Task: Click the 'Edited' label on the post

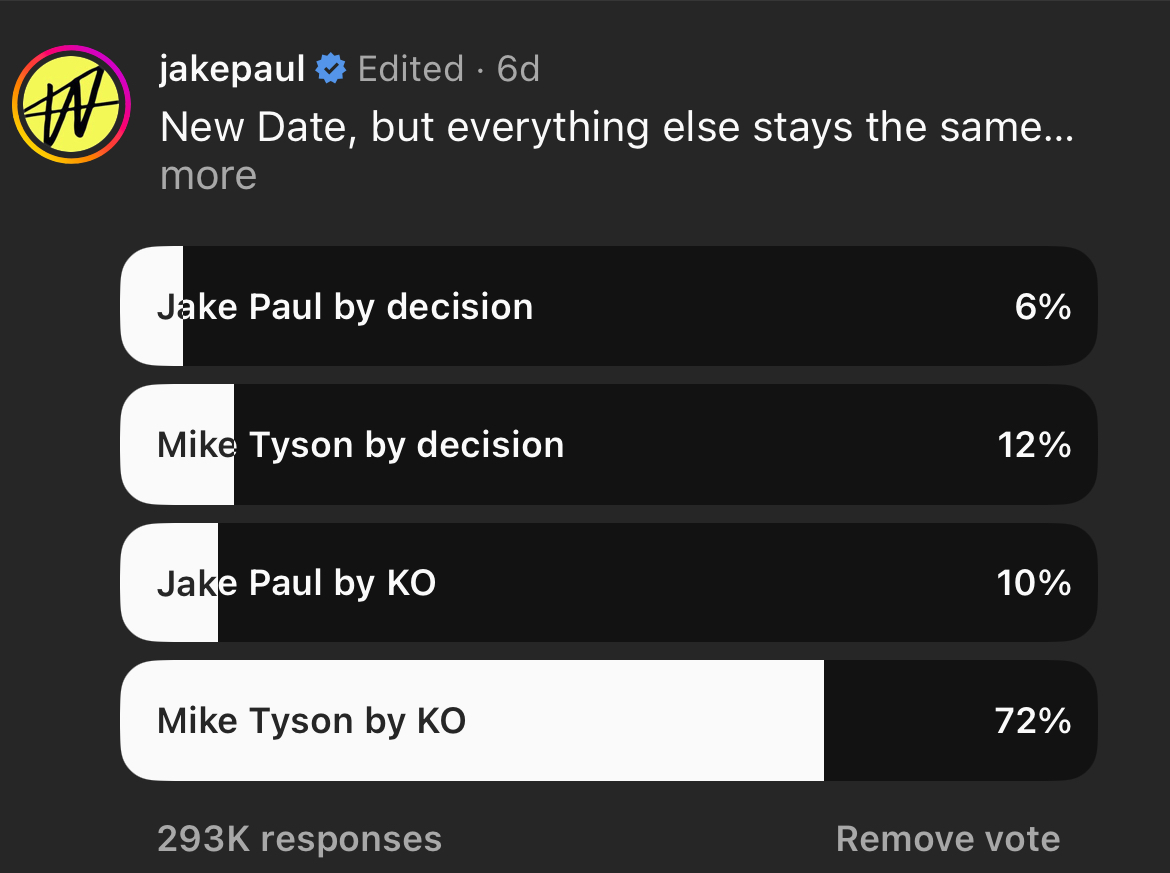Action: coord(410,69)
